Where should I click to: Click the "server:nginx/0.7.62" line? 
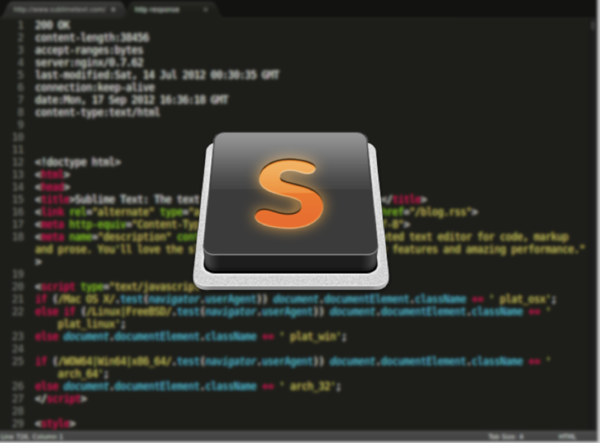(x=89, y=62)
